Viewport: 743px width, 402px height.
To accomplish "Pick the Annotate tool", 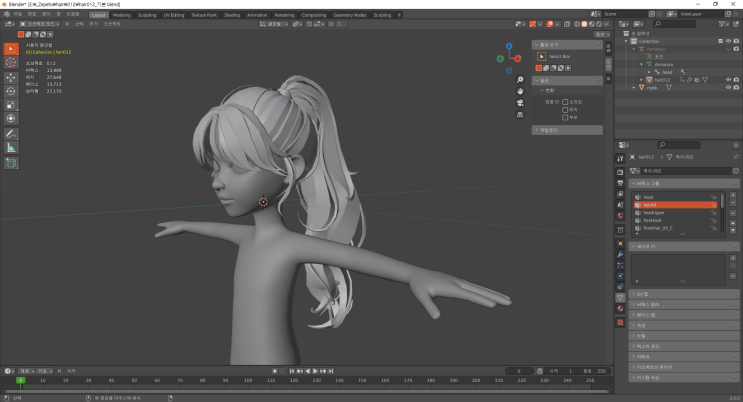I will 11,133.
